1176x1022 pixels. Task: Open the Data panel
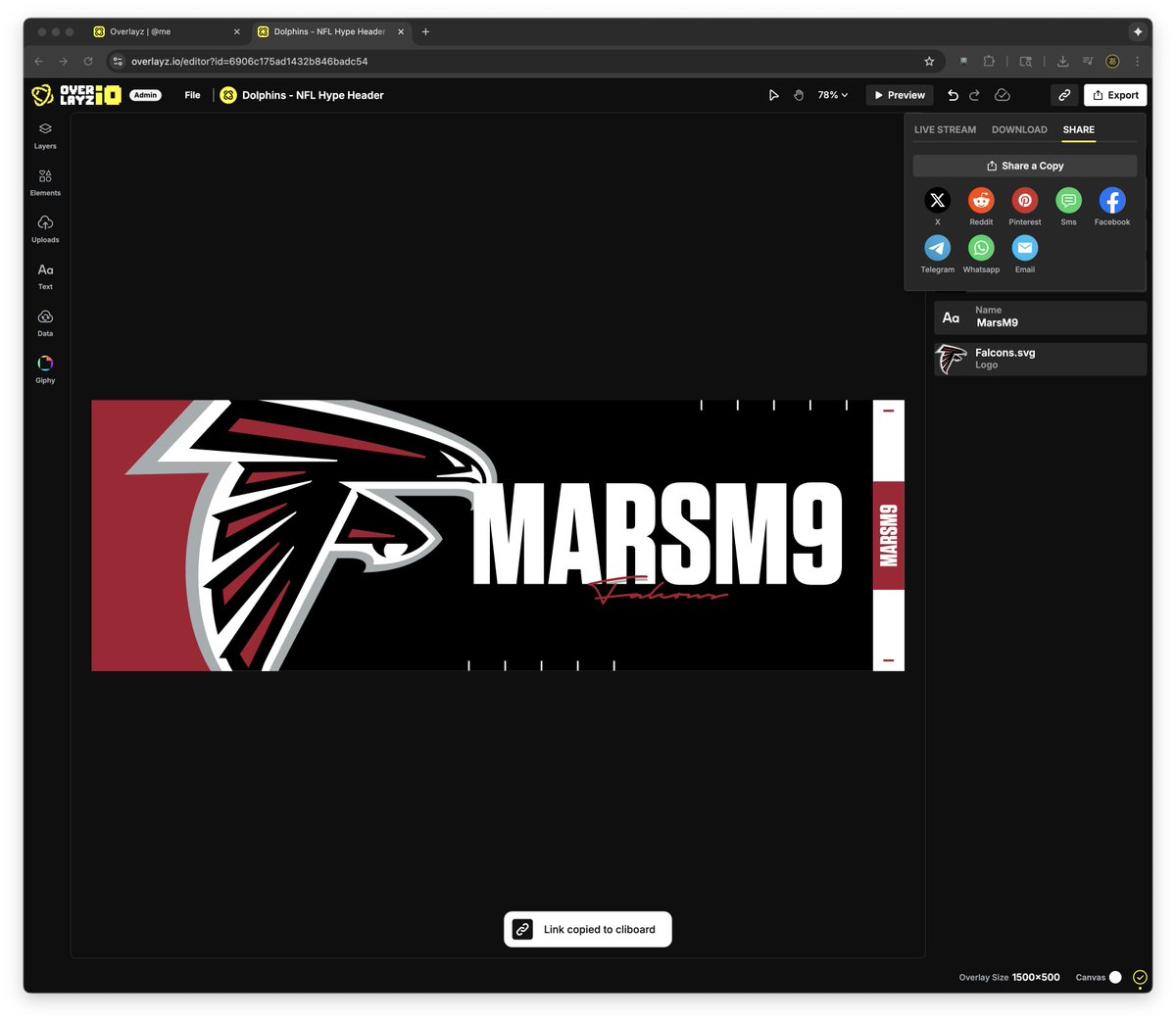[x=45, y=323]
